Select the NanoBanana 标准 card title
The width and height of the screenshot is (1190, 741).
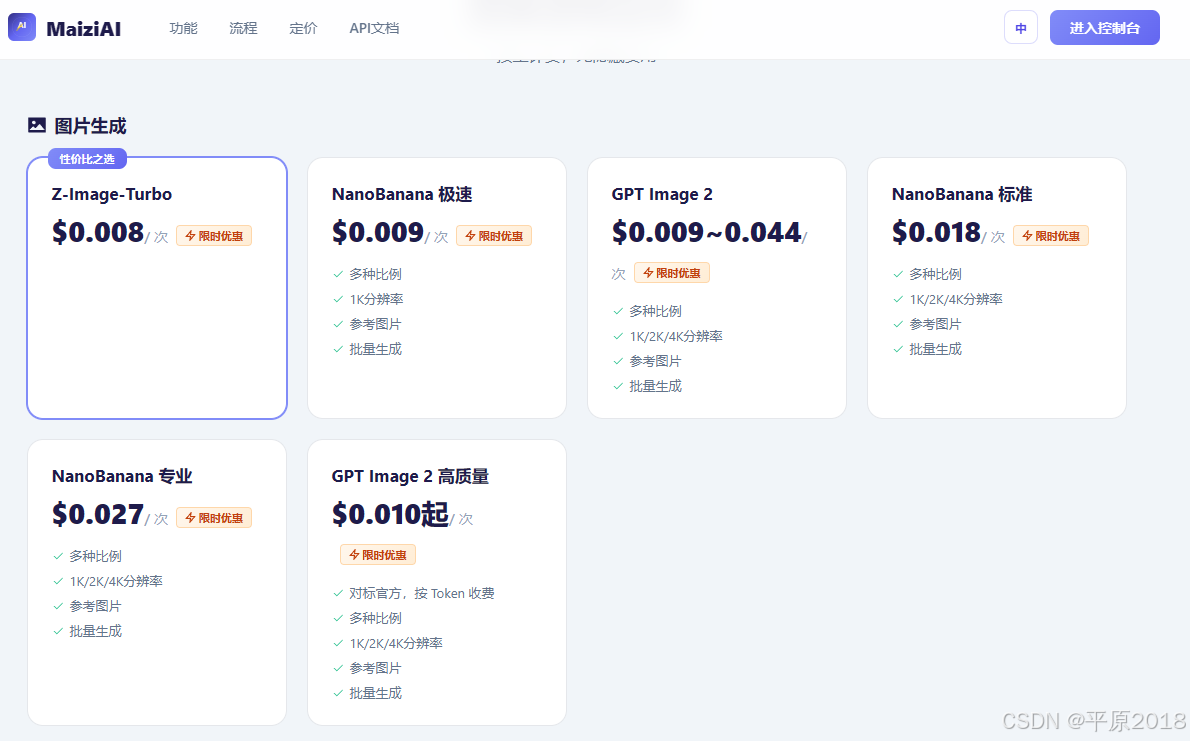tap(962, 194)
